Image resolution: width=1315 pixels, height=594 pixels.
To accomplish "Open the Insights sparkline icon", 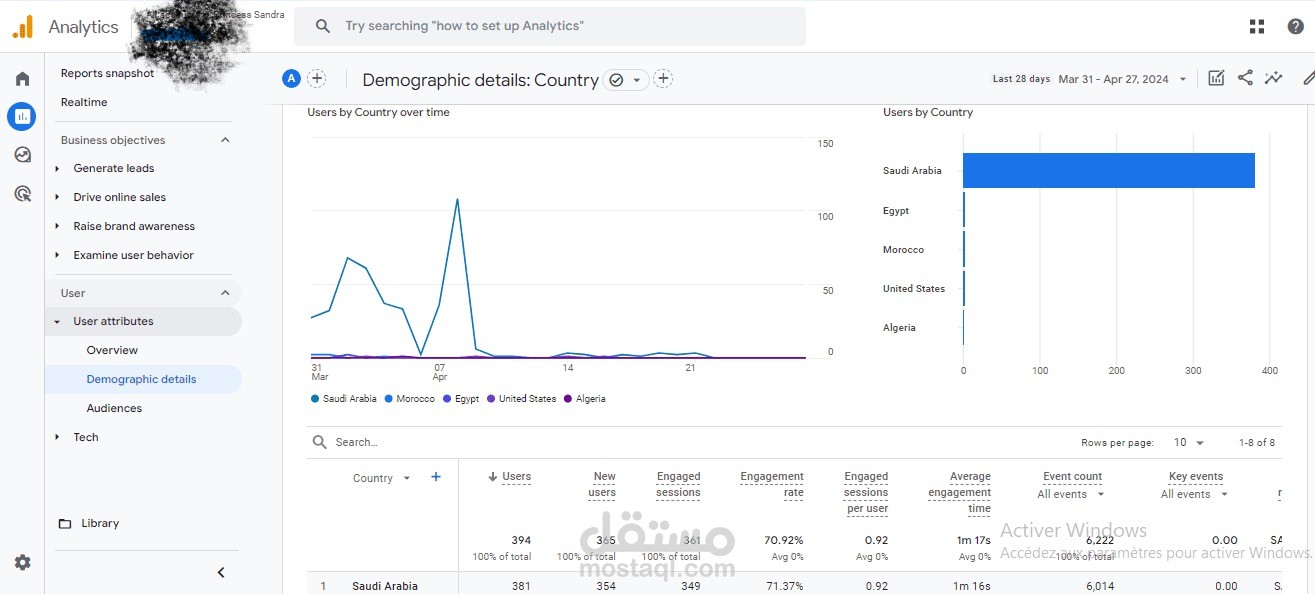I will point(1273,78).
